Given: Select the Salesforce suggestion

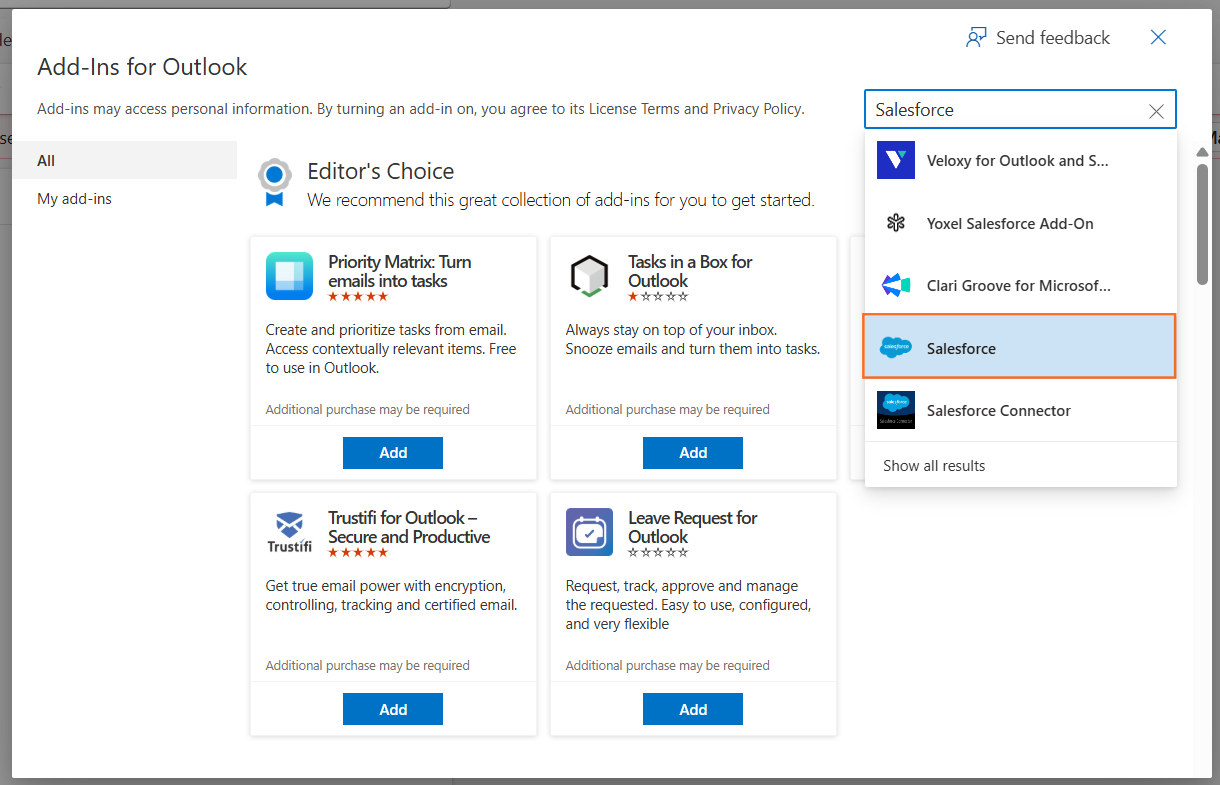Looking at the screenshot, I should tap(1020, 347).
